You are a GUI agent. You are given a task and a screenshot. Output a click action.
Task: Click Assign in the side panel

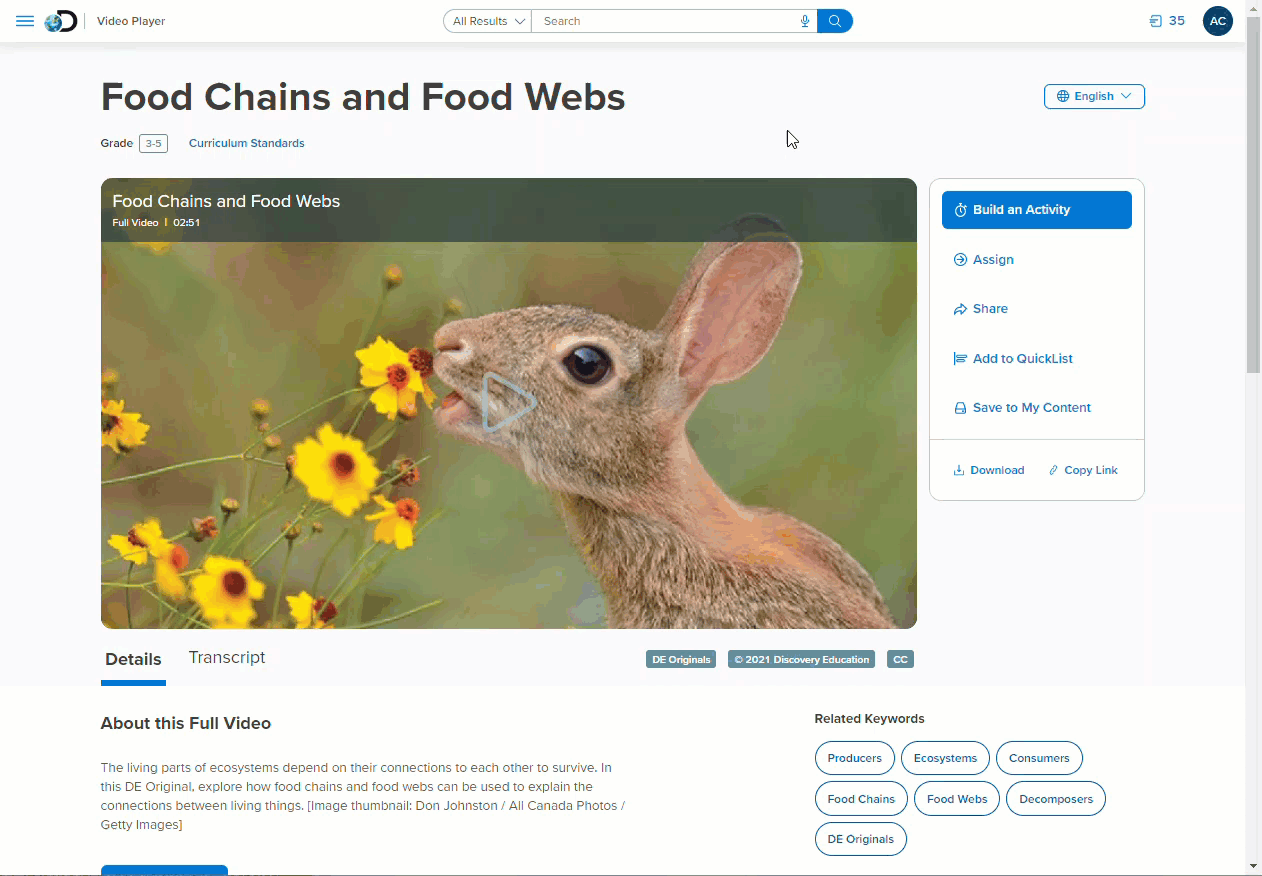[x=984, y=260]
